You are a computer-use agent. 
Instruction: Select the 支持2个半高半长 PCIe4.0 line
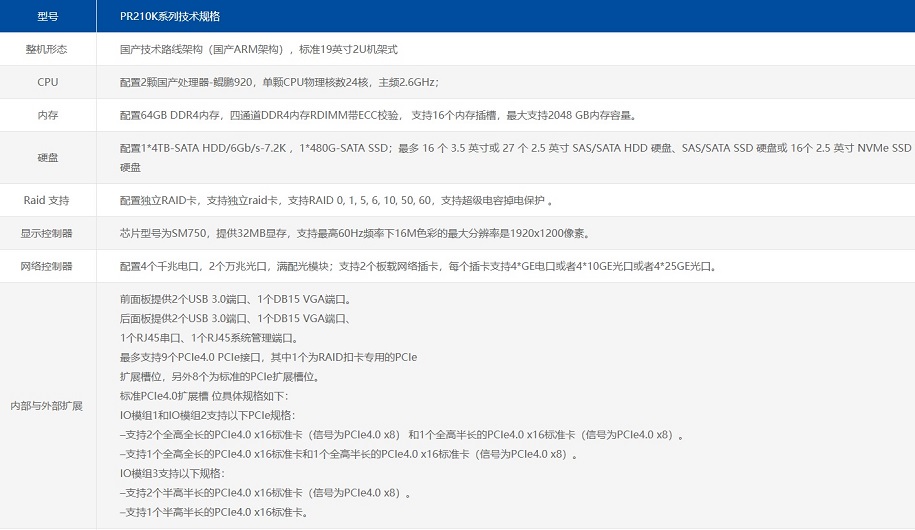click(x=266, y=493)
